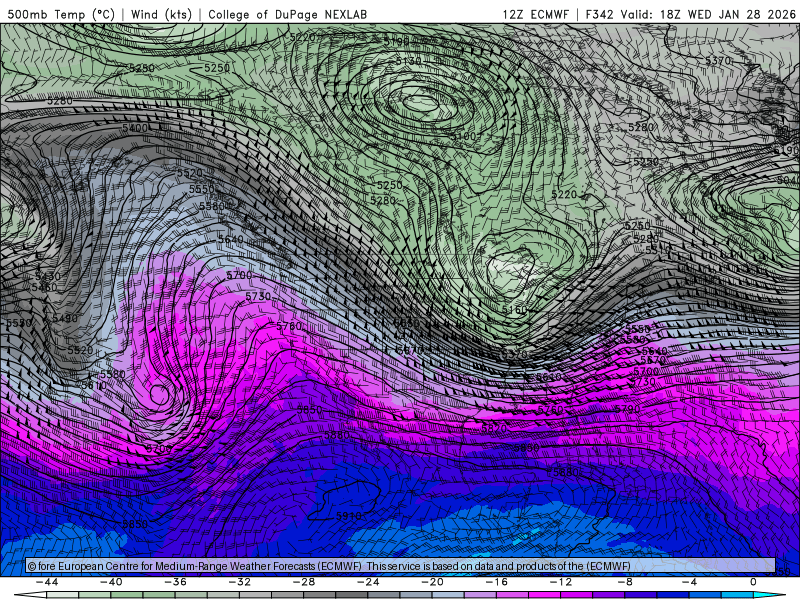Click the ECMWF copyright notice banner

400,566
